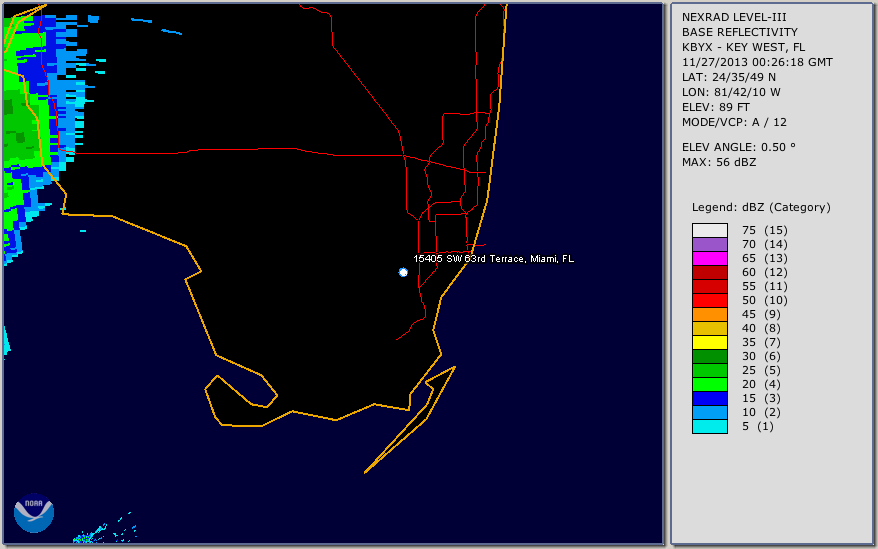Screen dimensions: 878x549
Task: Select the 20 dBZ bright green swatch
Action: pyautogui.click(x=709, y=384)
